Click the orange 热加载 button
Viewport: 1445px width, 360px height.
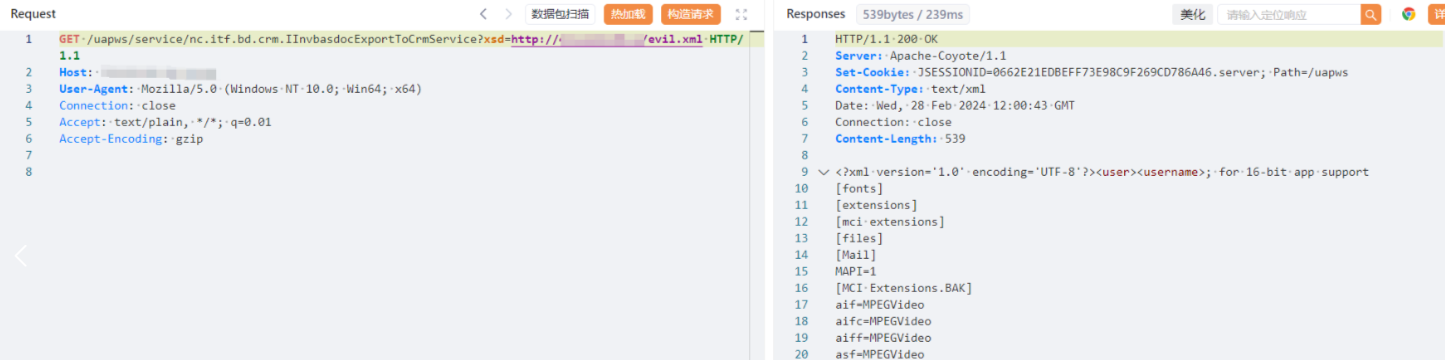coord(628,14)
